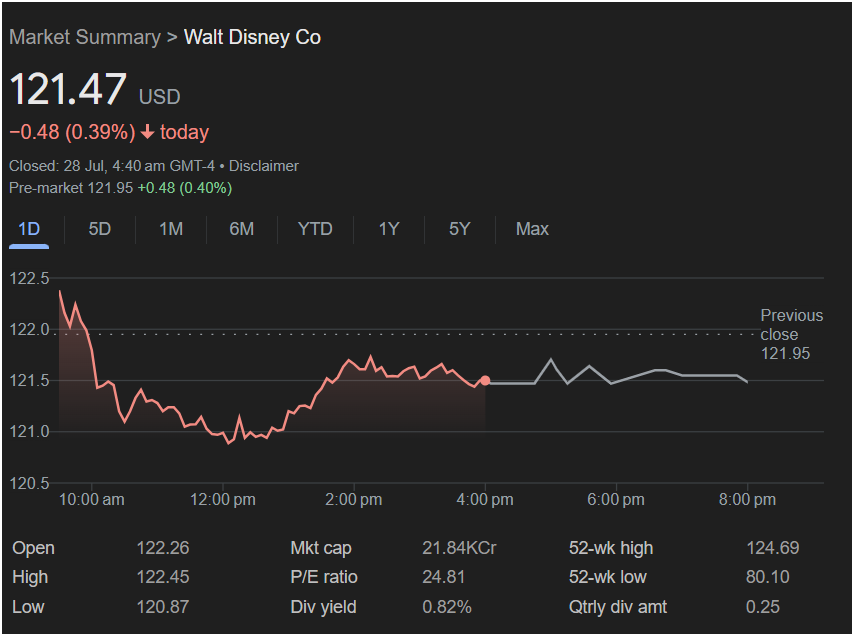Open the 5Y chart range
Image resolution: width=854 pixels, height=636 pixels.
(x=459, y=229)
